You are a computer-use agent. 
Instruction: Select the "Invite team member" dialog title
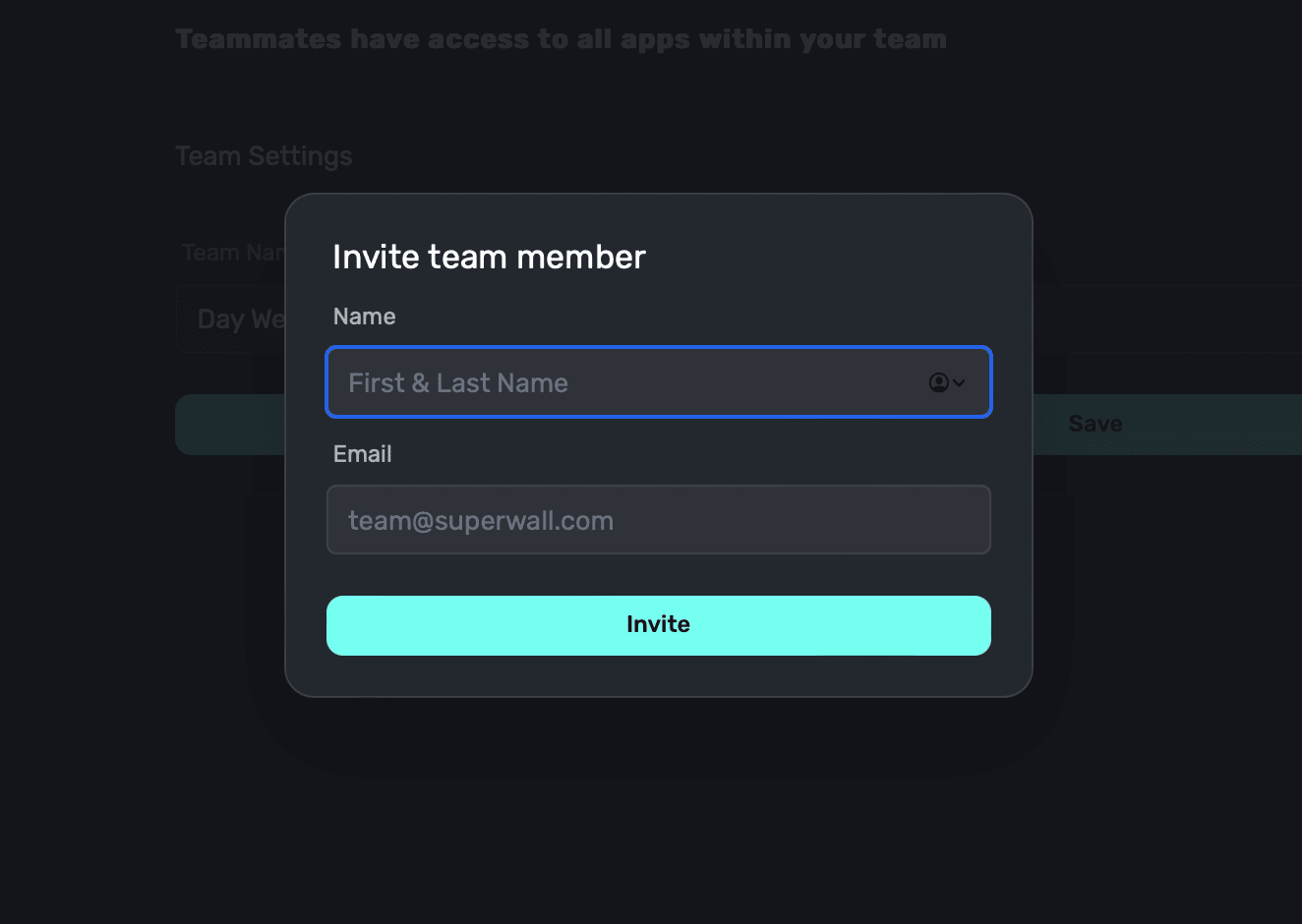489,258
